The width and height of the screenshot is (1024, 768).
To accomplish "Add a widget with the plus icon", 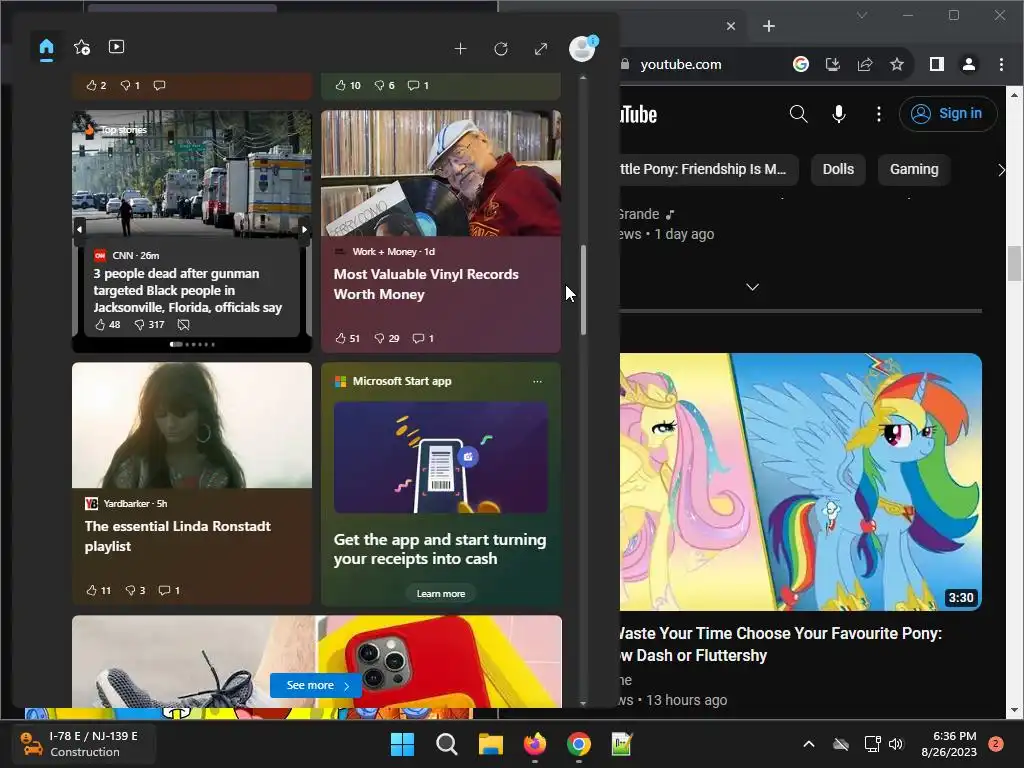I will [460, 49].
